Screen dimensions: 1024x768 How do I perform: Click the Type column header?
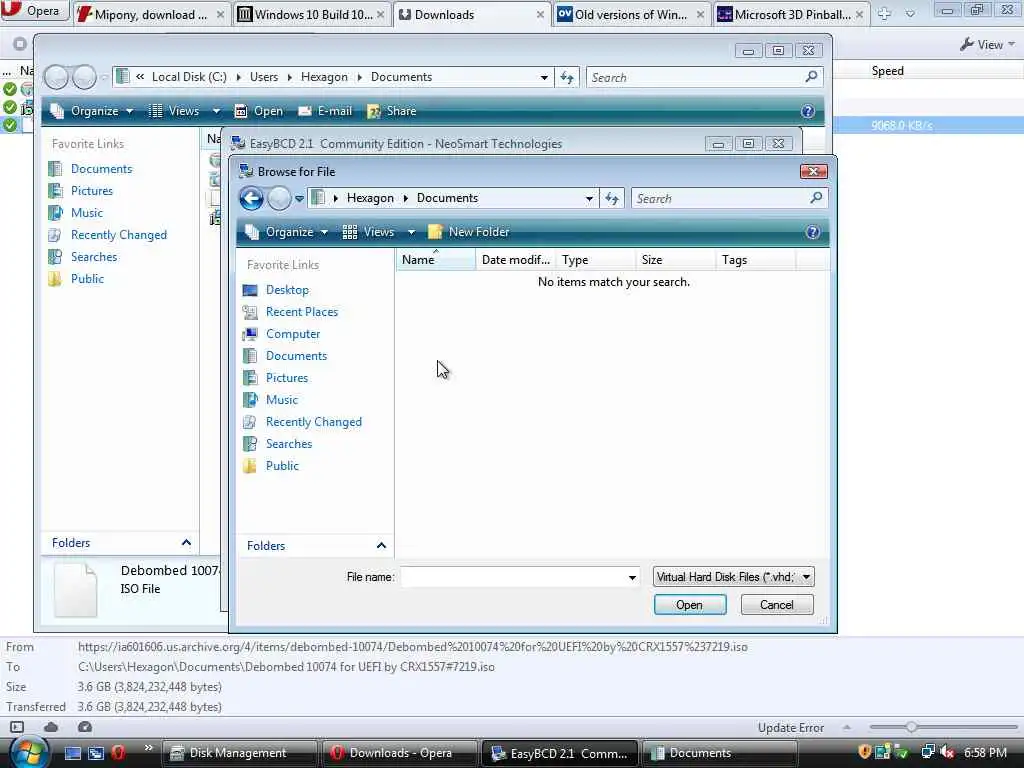tap(595, 260)
